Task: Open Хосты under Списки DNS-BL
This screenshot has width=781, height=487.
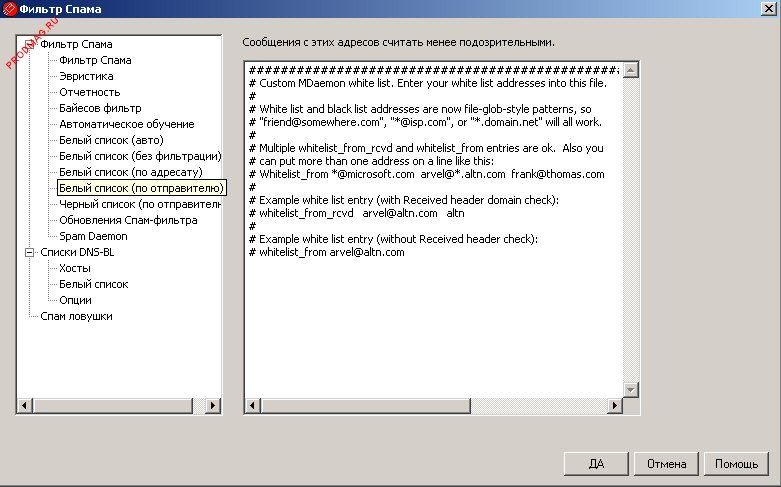Action: coord(75,268)
